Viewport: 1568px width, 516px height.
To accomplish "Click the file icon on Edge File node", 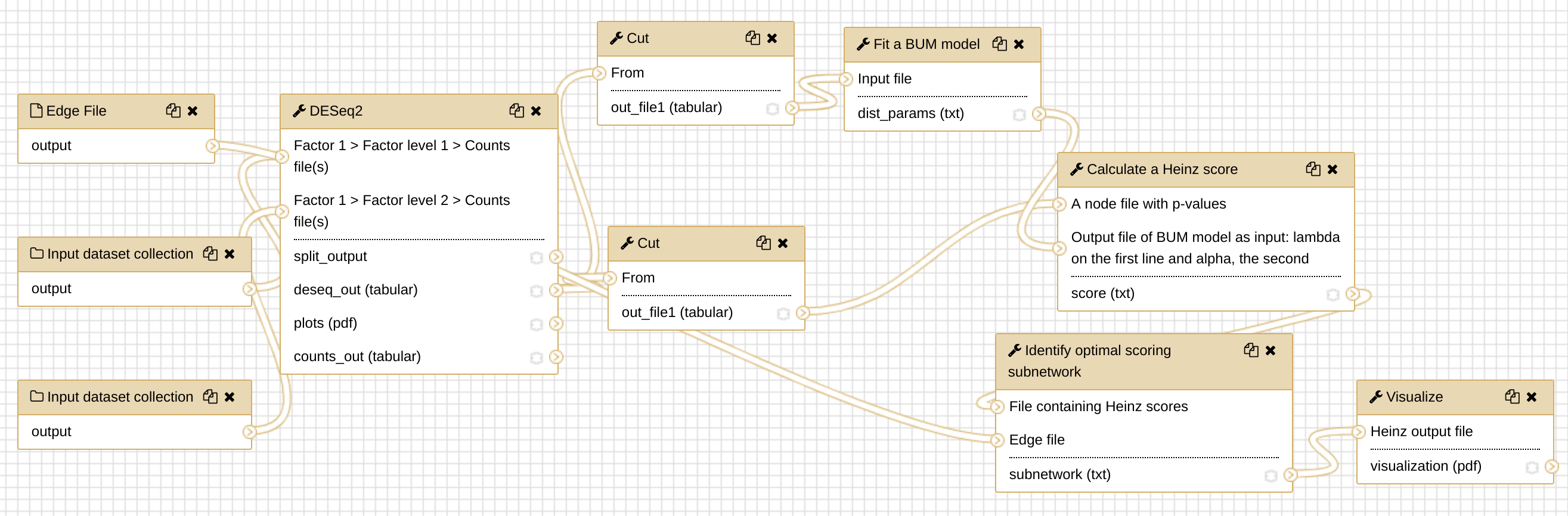I will click(x=36, y=110).
